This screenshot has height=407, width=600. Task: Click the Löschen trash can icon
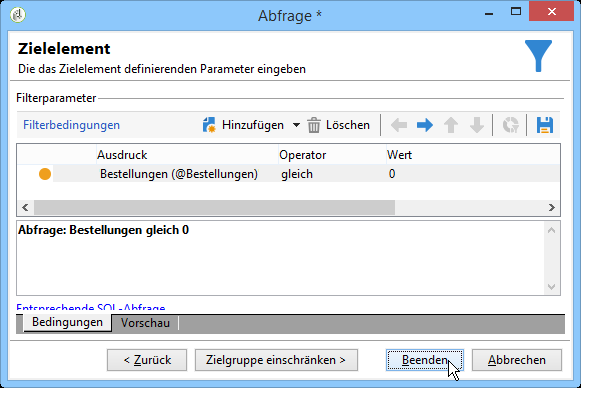[x=314, y=125]
